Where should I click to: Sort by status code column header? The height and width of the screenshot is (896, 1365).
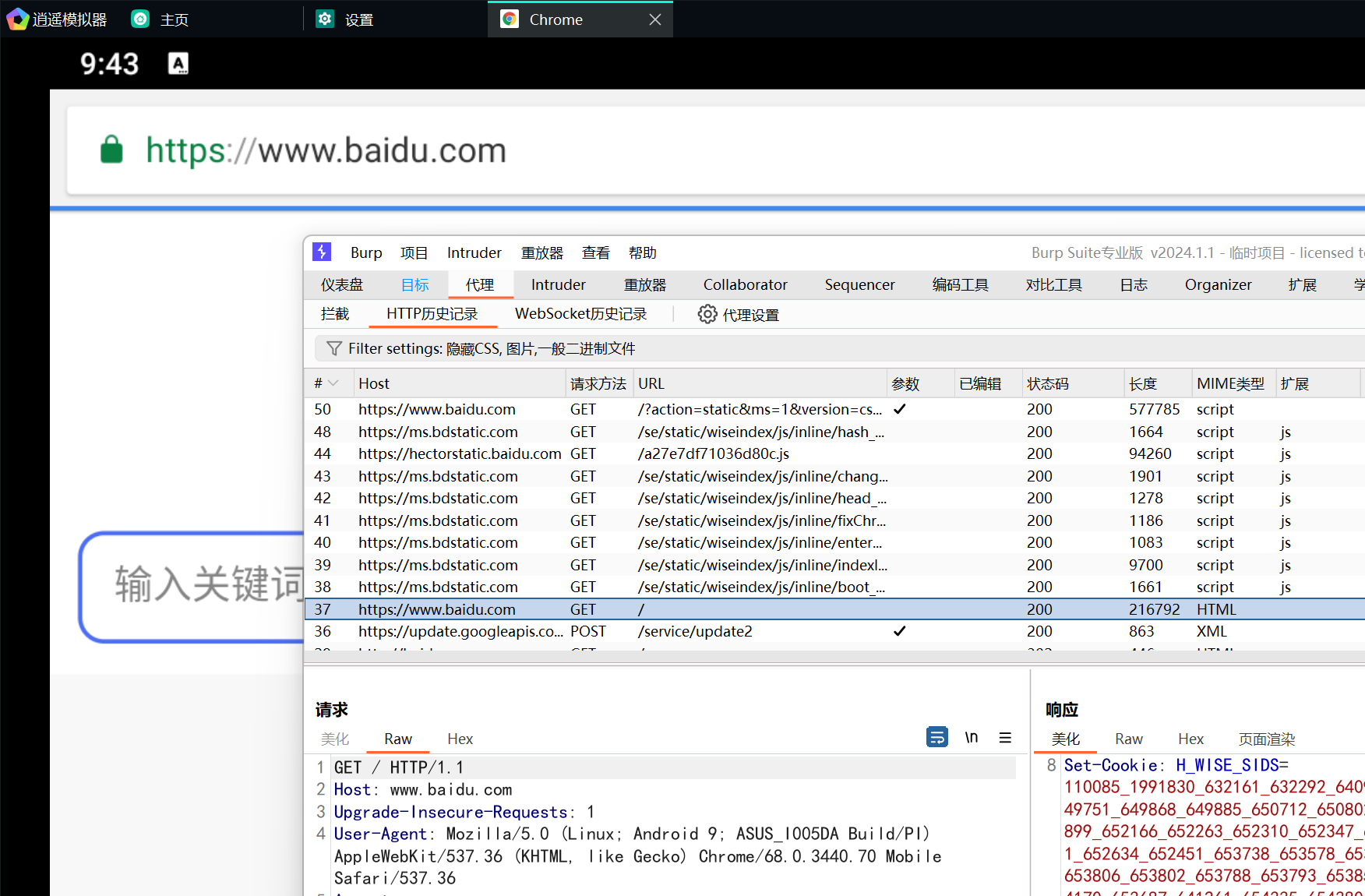point(1048,383)
